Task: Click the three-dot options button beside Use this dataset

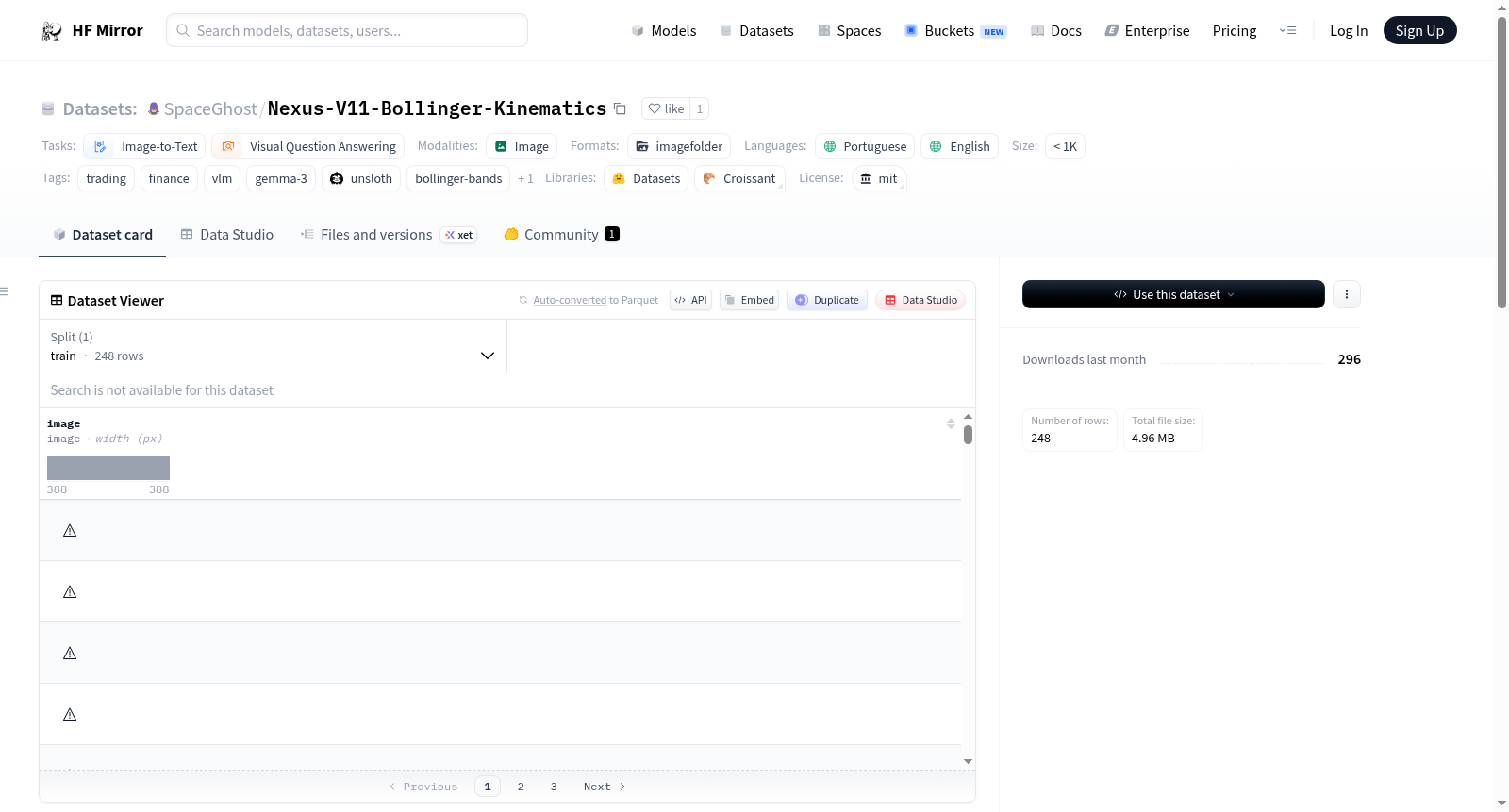Action: pos(1347,294)
